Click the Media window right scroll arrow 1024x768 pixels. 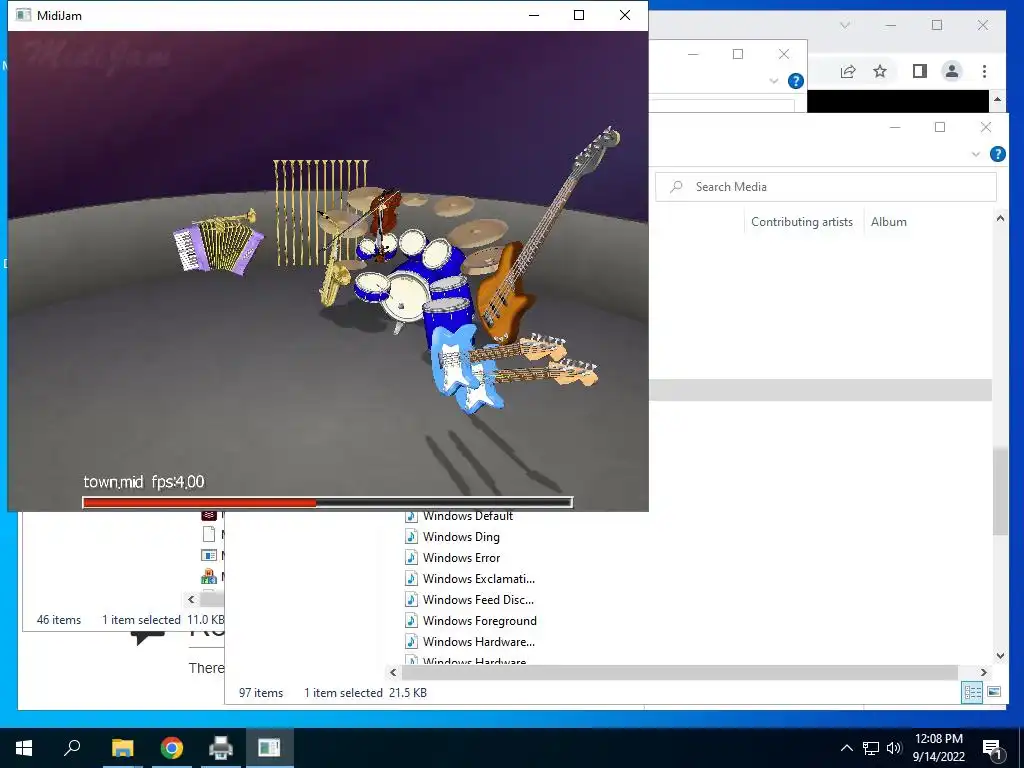pos(984,672)
